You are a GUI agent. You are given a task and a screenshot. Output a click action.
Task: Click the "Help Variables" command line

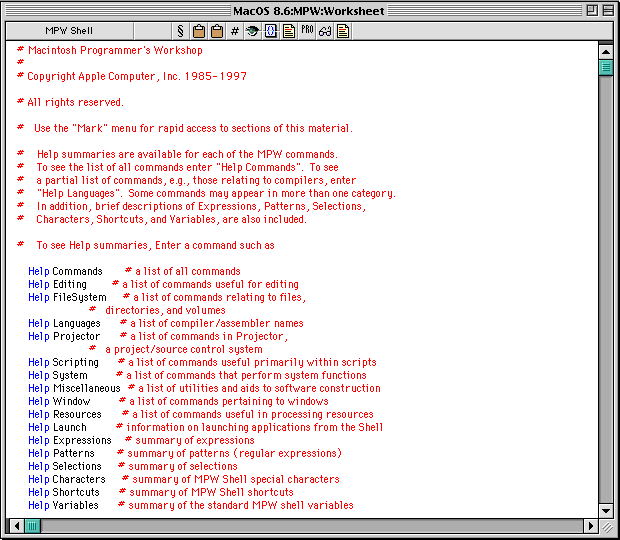pos(64,505)
